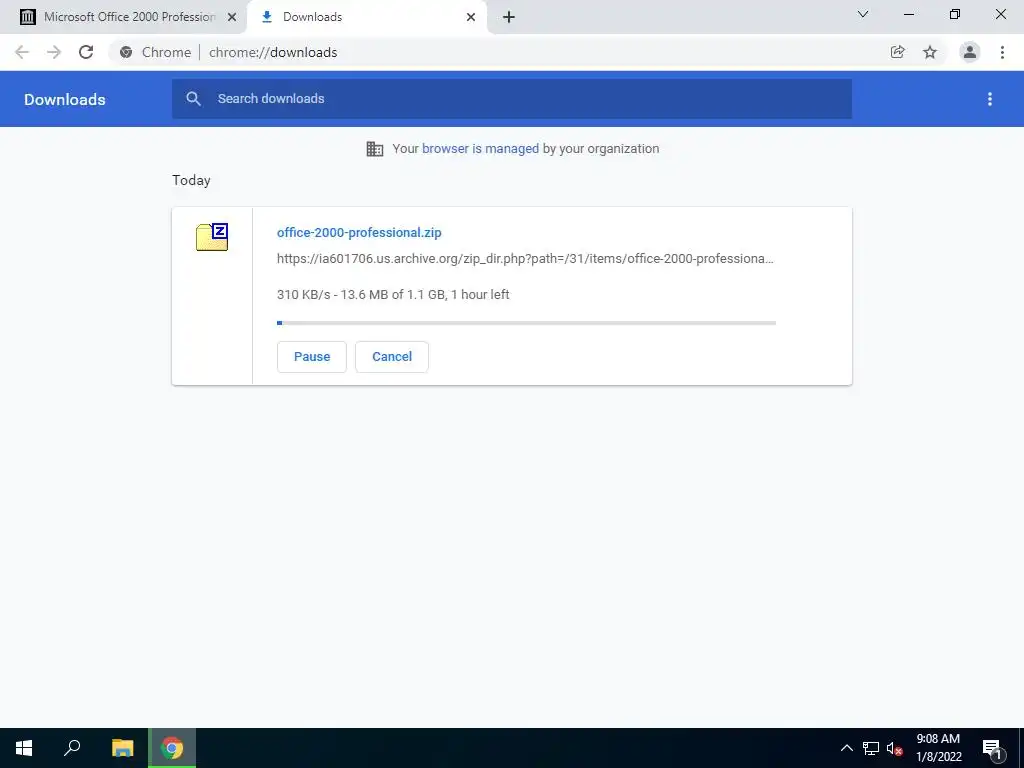Click the download progress bar
1024x768 pixels.
point(526,323)
